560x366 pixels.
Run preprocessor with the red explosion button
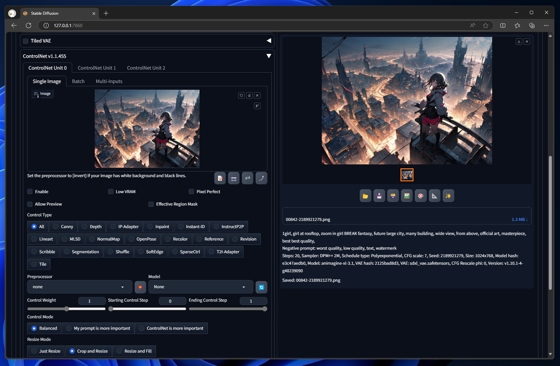coord(140,287)
